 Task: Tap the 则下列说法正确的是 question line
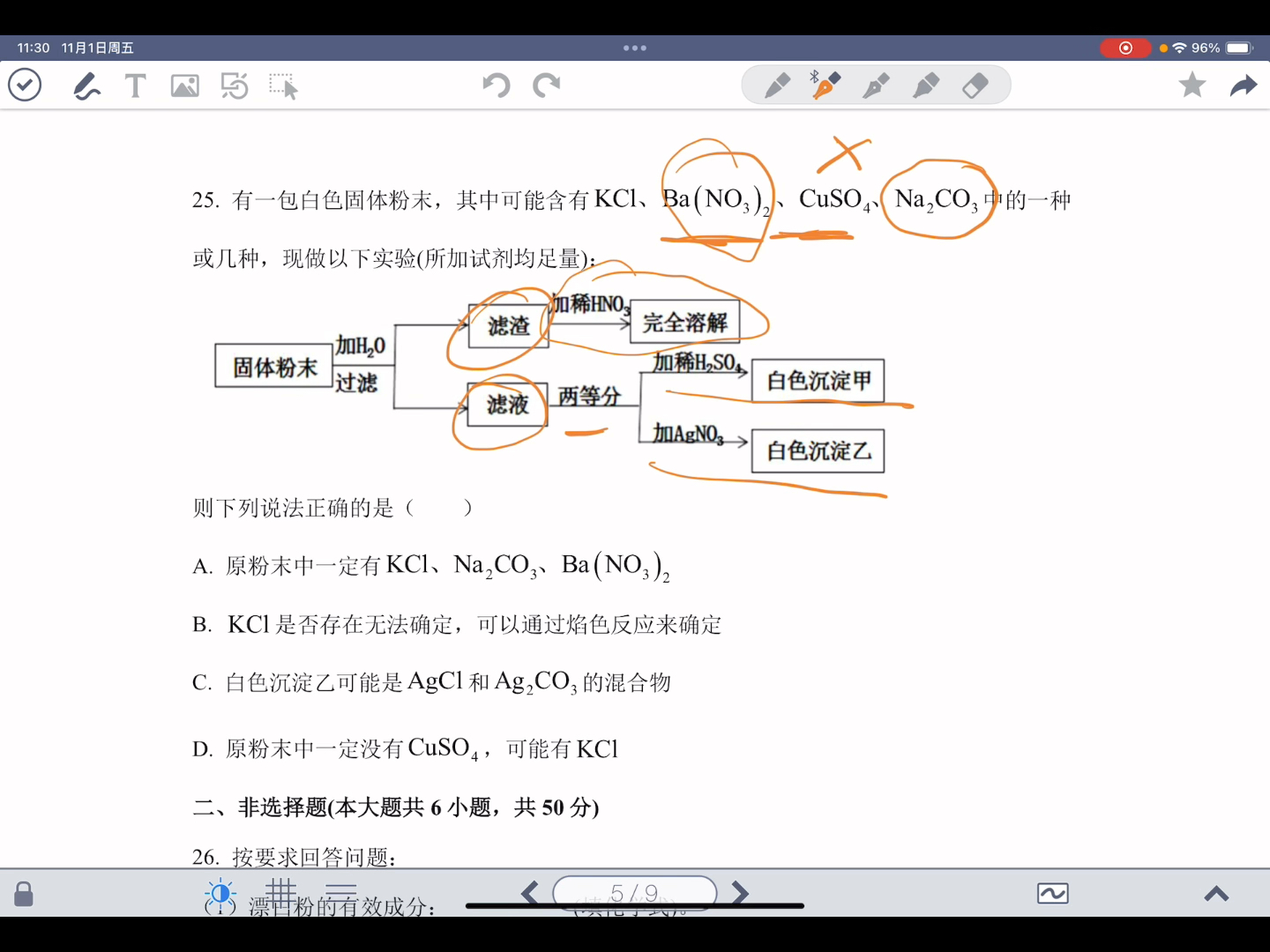332,508
